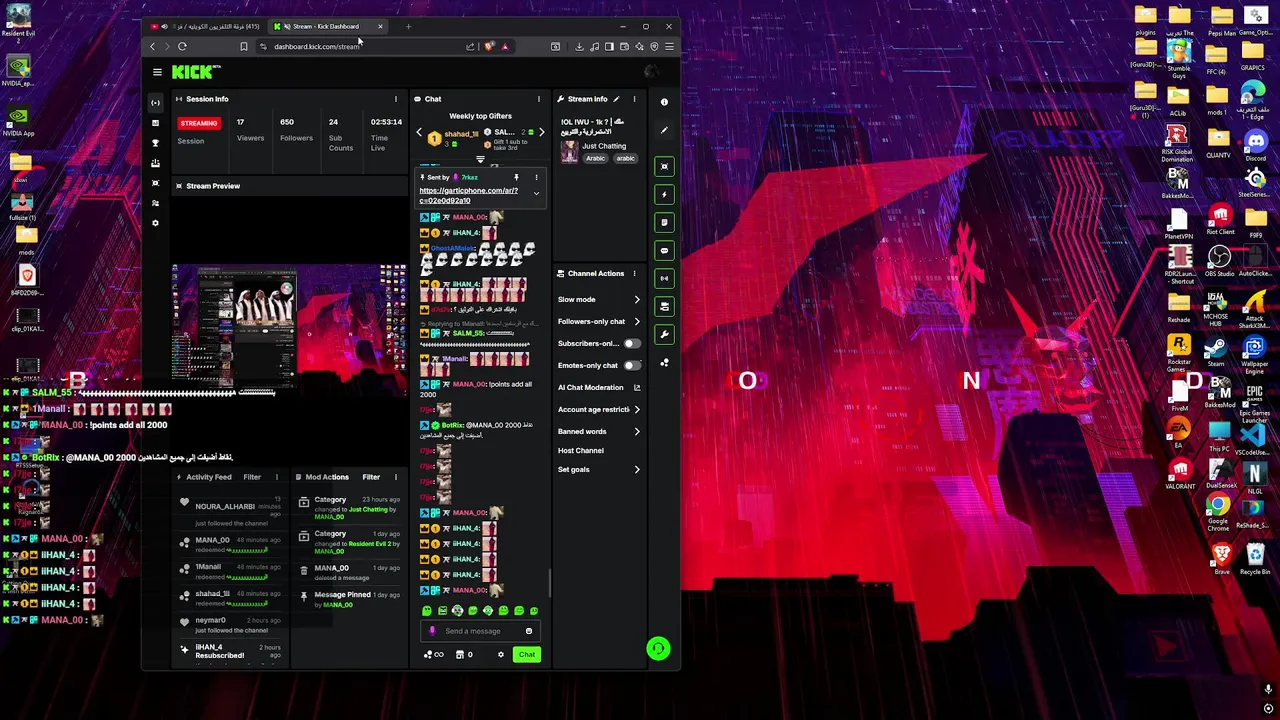Screen dimensions: 1280x720
Task: Click Host Channel action
Action: (x=581, y=451)
